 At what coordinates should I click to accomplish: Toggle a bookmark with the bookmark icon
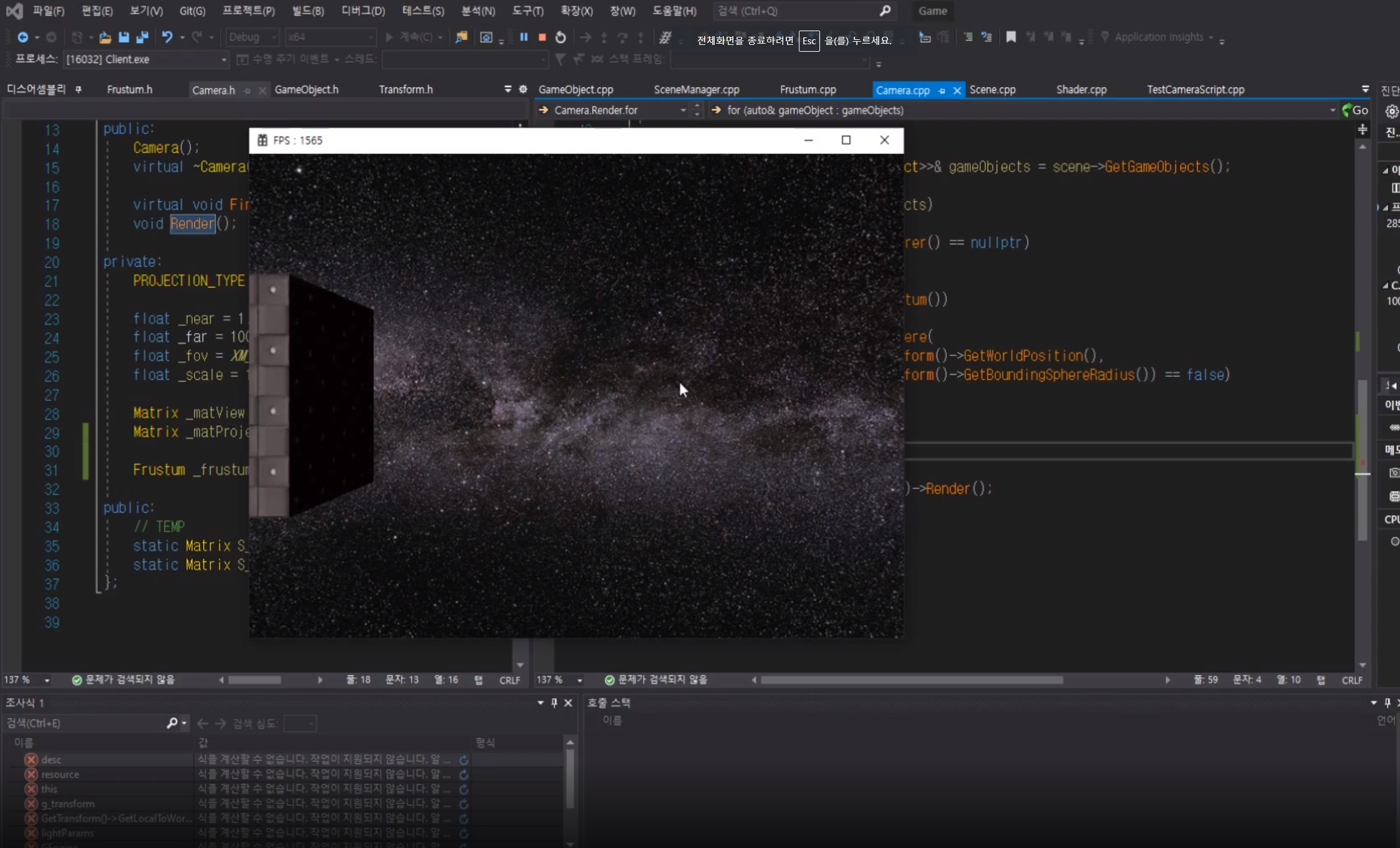[1011, 37]
